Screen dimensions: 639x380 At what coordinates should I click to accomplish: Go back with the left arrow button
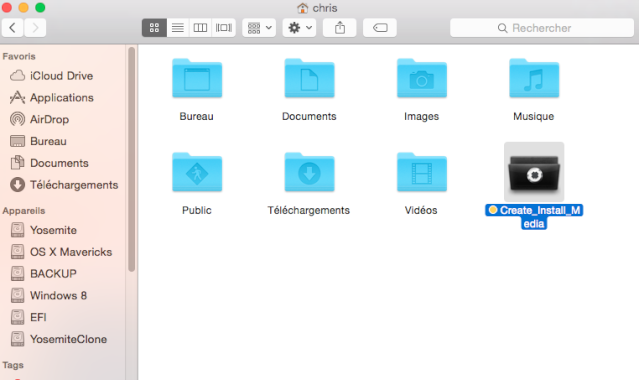(x=12, y=28)
